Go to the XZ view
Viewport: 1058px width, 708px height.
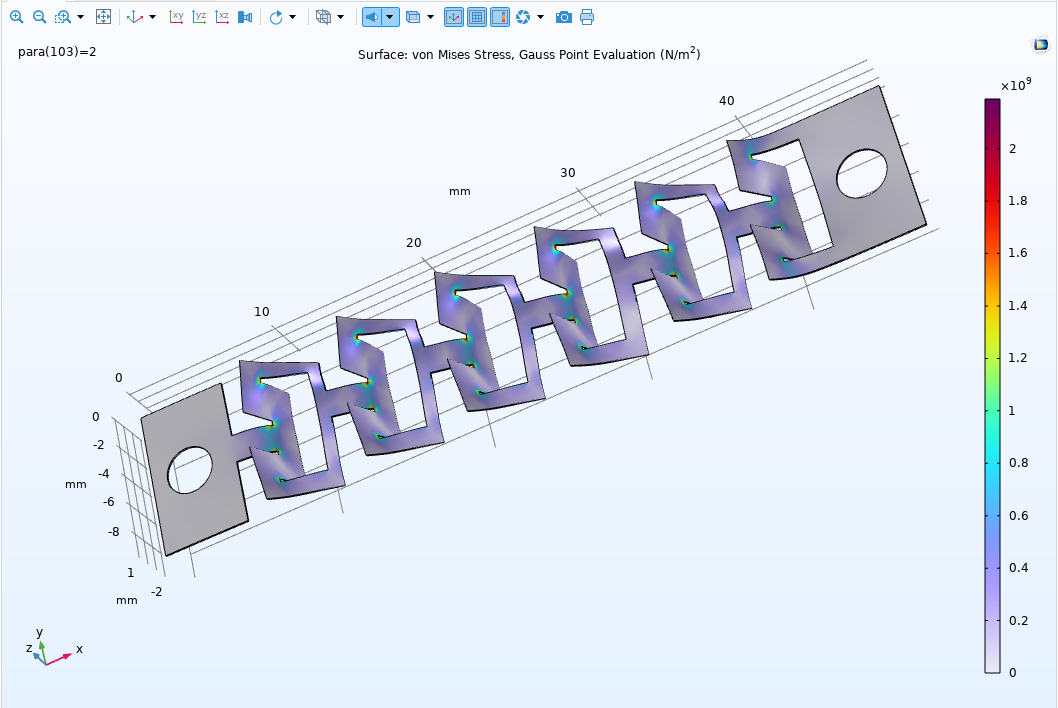223,16
